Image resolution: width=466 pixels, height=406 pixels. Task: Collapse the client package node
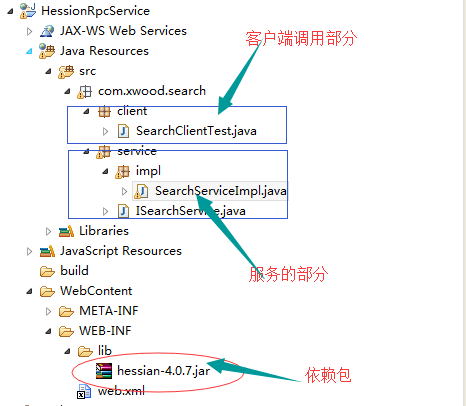87,111
